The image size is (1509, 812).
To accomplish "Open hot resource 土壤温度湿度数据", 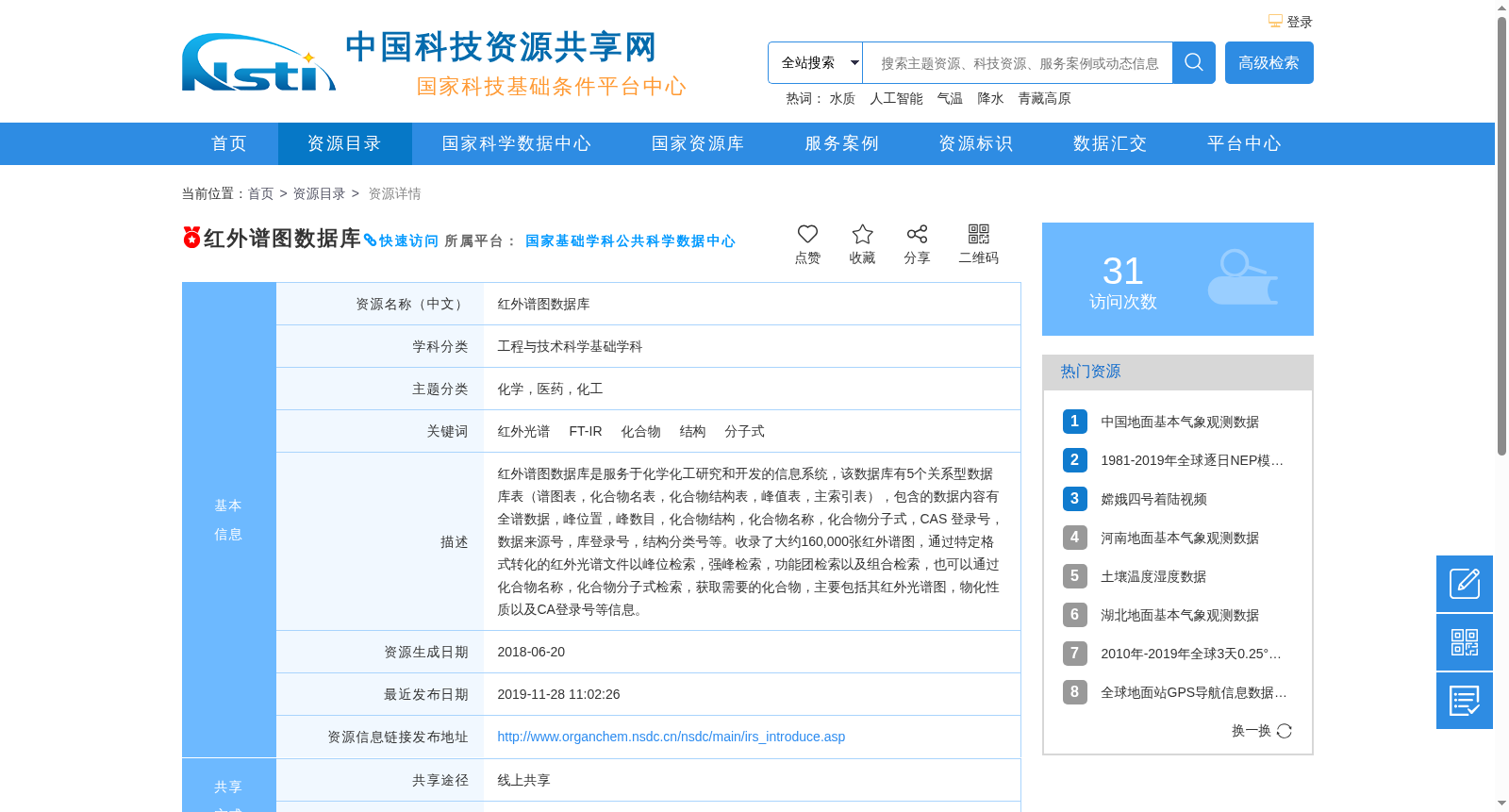I will (1153, 576).
